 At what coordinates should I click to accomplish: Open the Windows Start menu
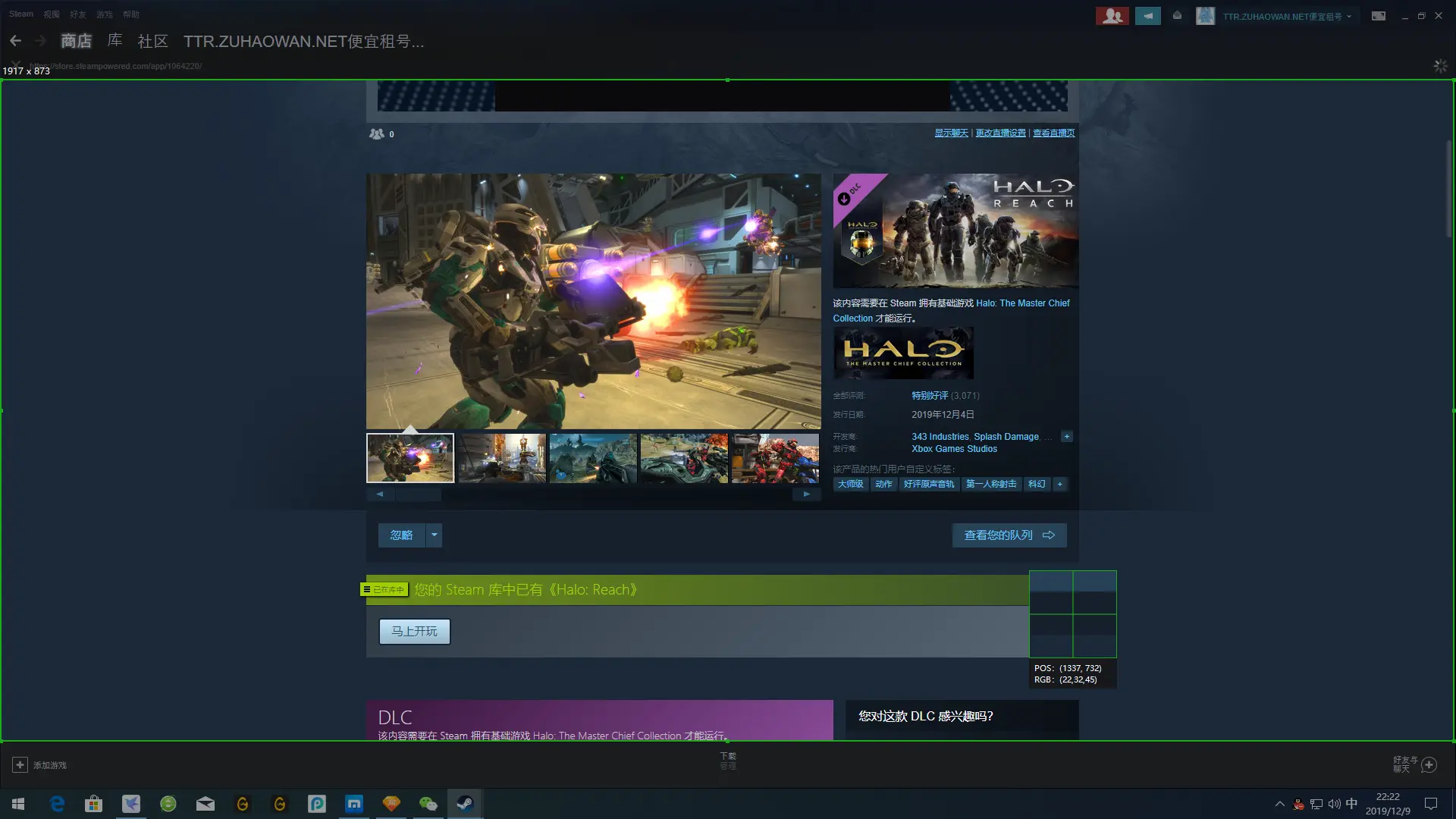coord(18,804)
